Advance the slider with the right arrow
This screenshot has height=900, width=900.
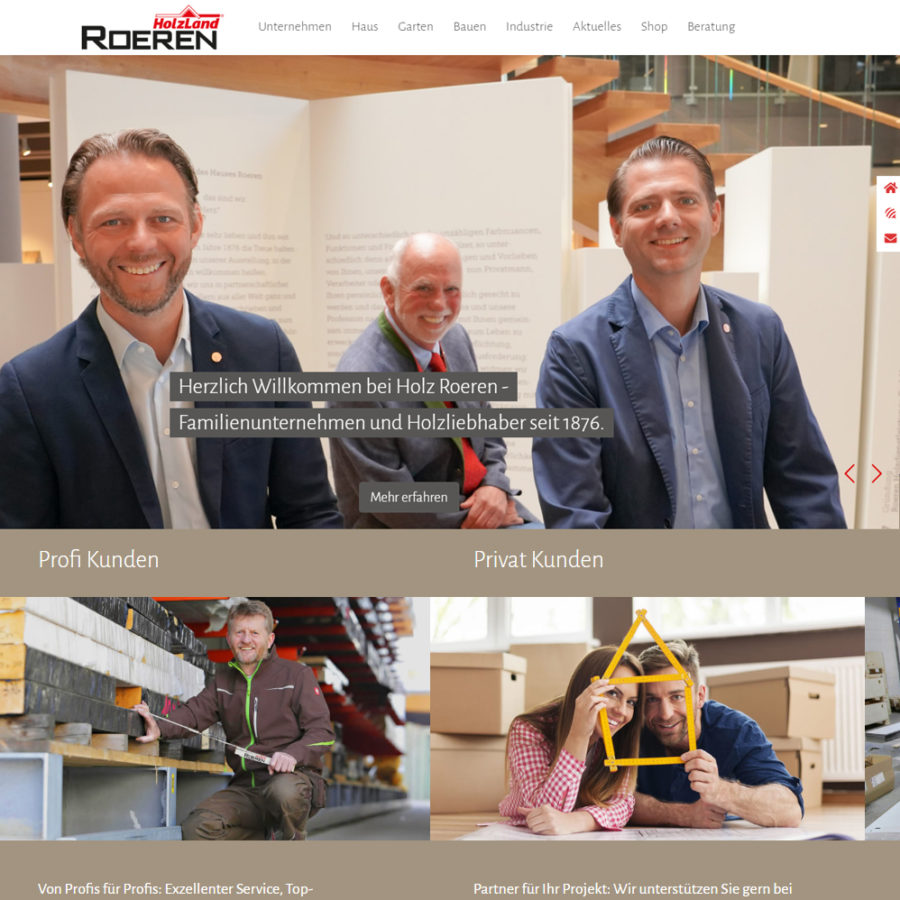coord(876,474)
